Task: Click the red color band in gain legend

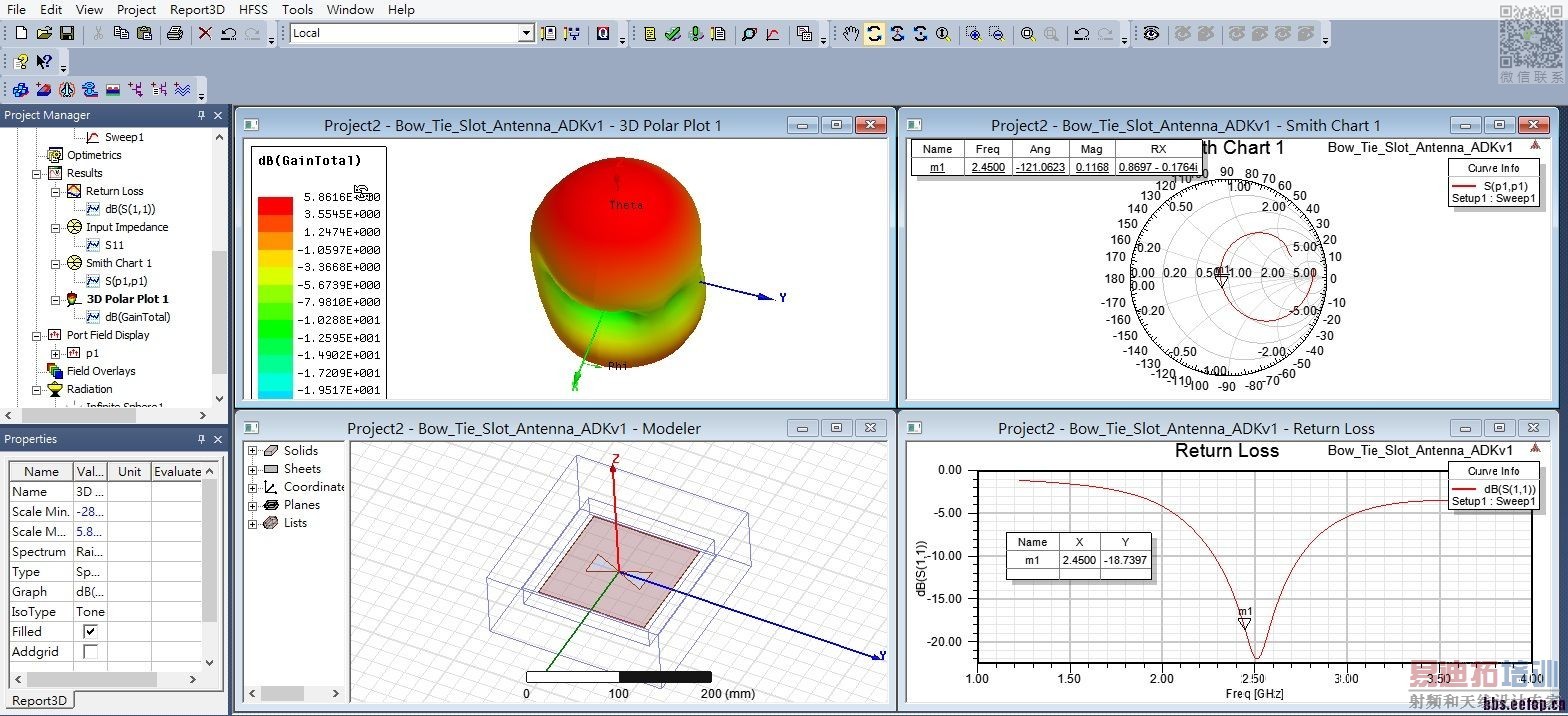Action: coord(275,205)
